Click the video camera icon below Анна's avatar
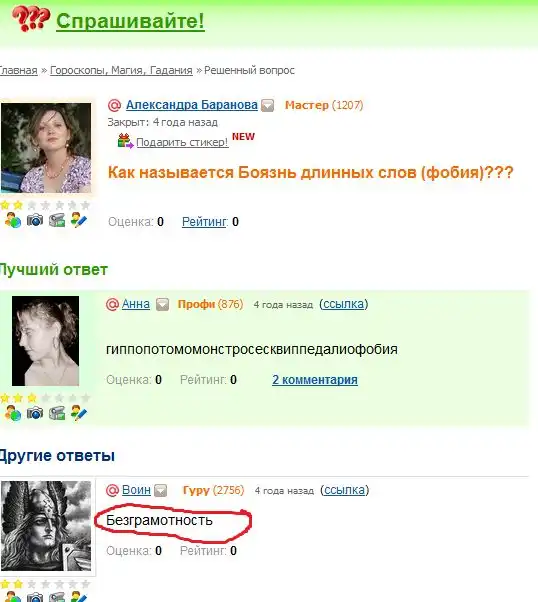This screenshot has height=602, width=538. click(x=57, y=413)
